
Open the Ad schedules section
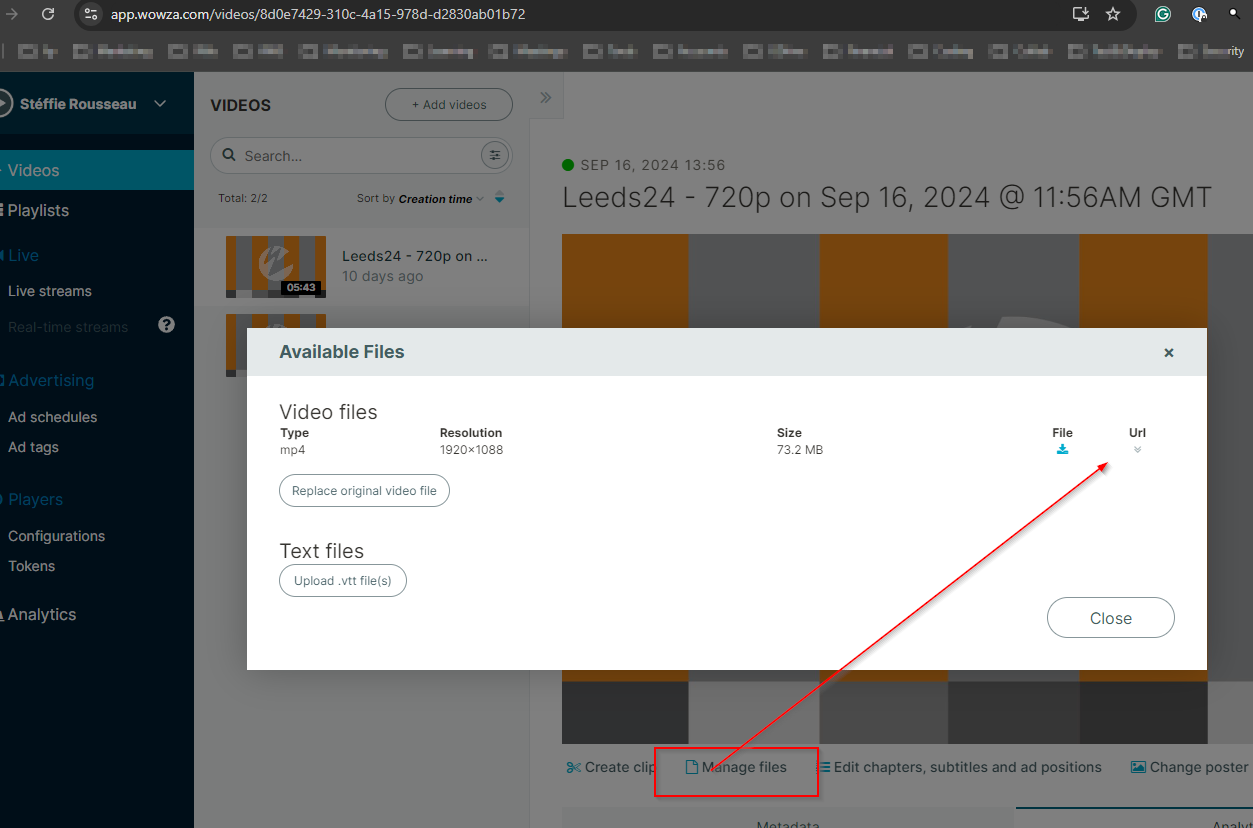pos(52,417)
